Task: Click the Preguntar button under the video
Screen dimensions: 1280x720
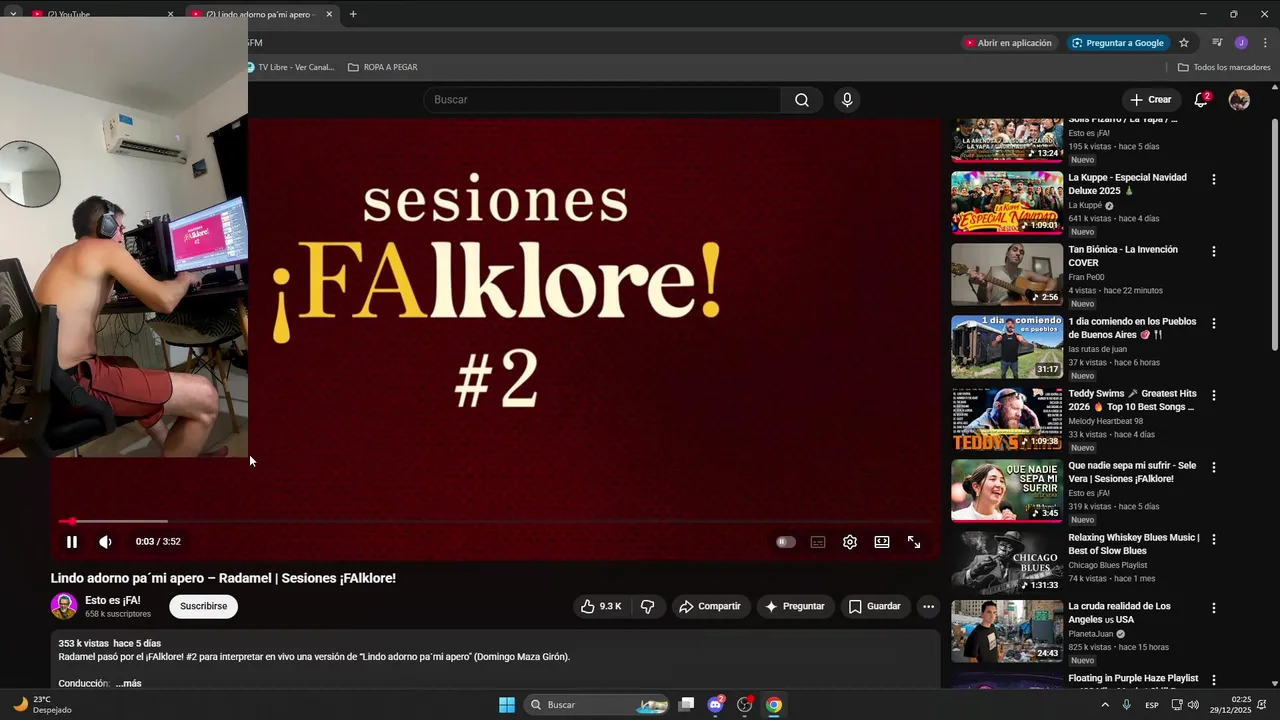Action: (x=795, y=606)
